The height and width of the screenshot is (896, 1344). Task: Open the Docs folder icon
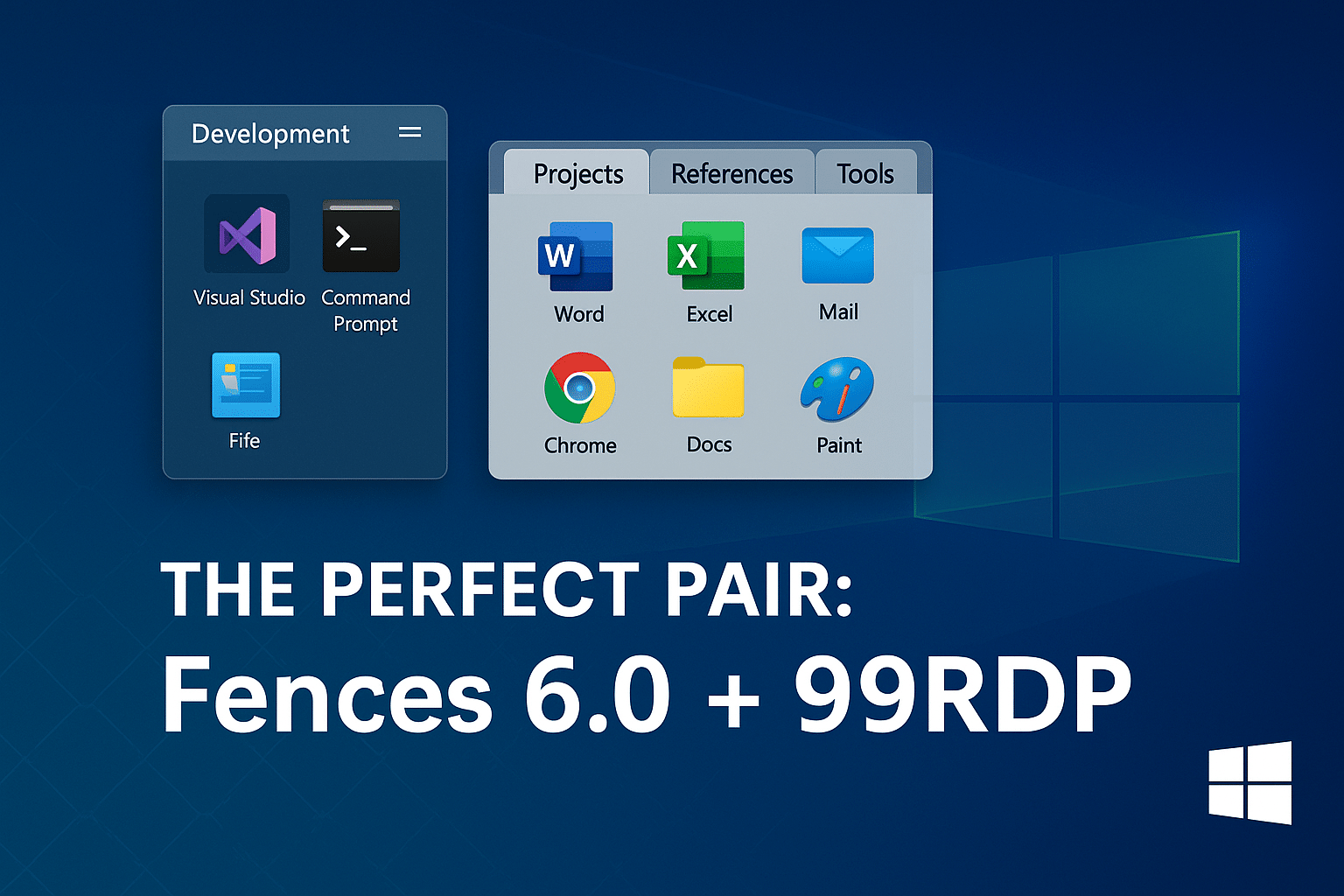click(x=707, y=388)
